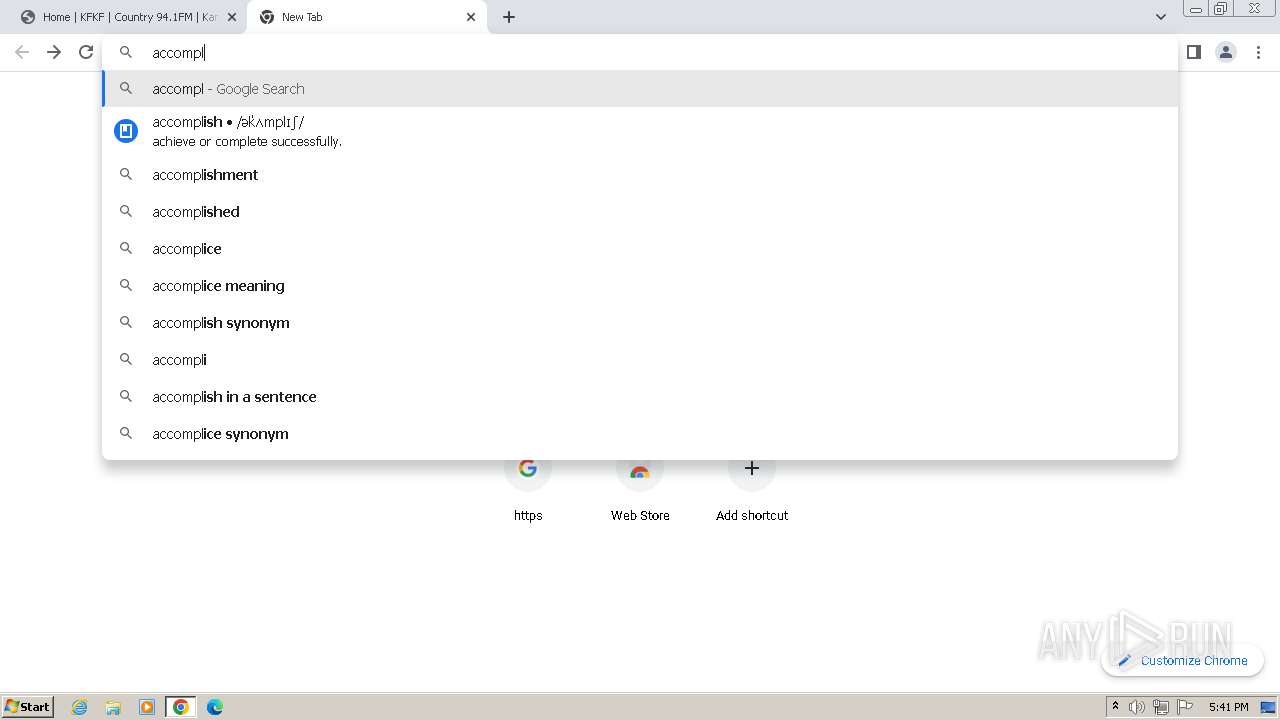Pick the 'accomplice synonym' suggestion
The width and height of the screenshot is (1280, 720).
click(x=640, y=434)
